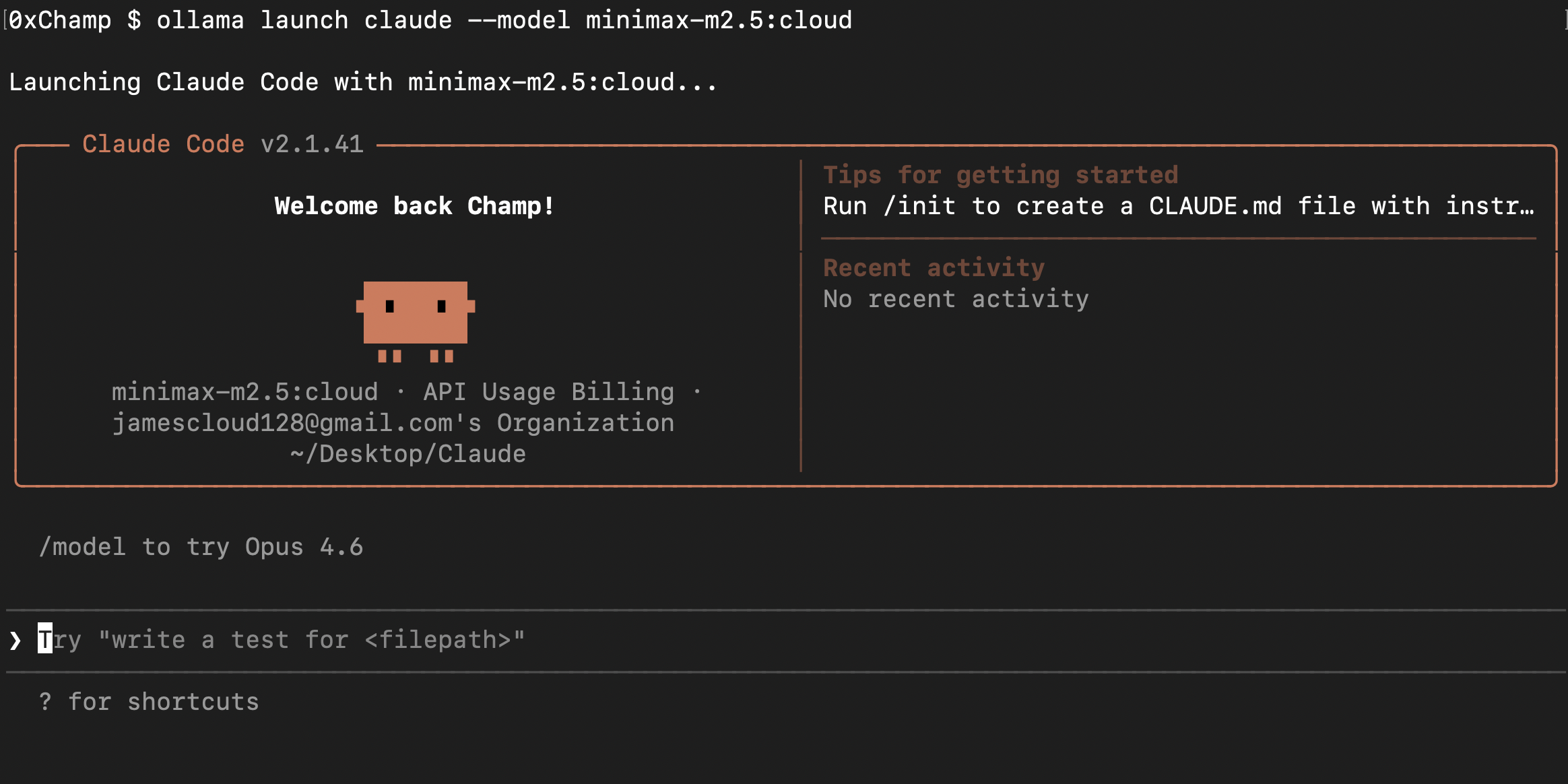Click the "Tips for getting started" heading

click(1000, 175)
